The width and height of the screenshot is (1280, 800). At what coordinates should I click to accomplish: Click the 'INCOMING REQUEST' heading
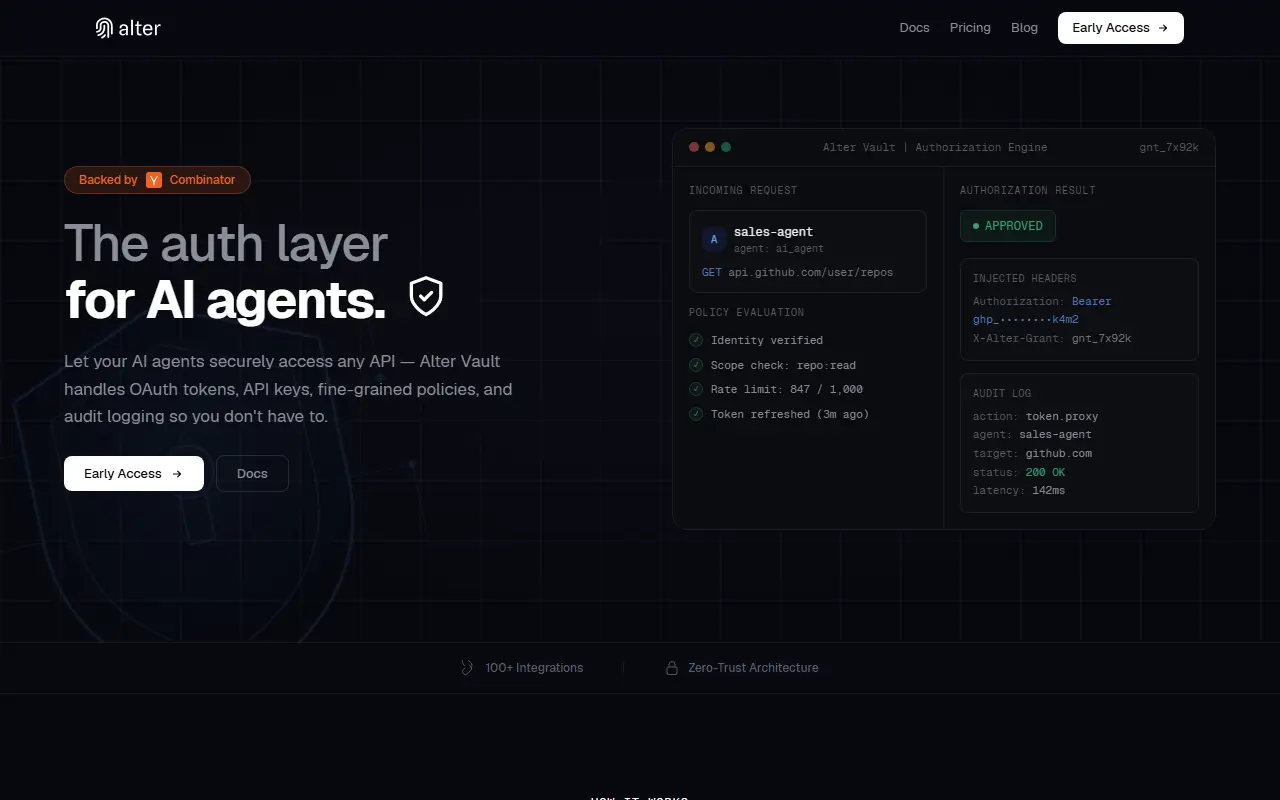pos(743,190)
